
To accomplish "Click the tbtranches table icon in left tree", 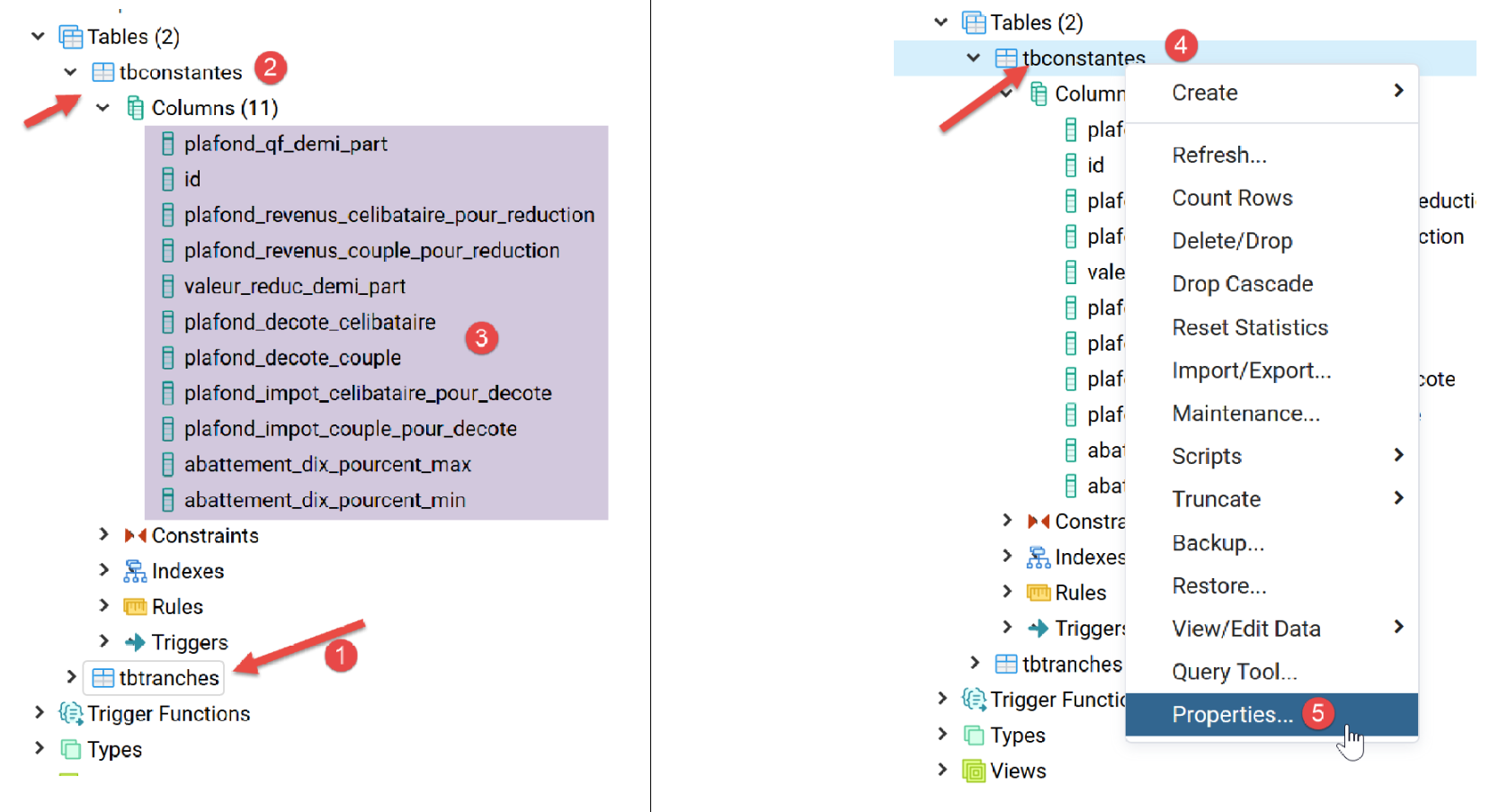I will tap(103, 678).
